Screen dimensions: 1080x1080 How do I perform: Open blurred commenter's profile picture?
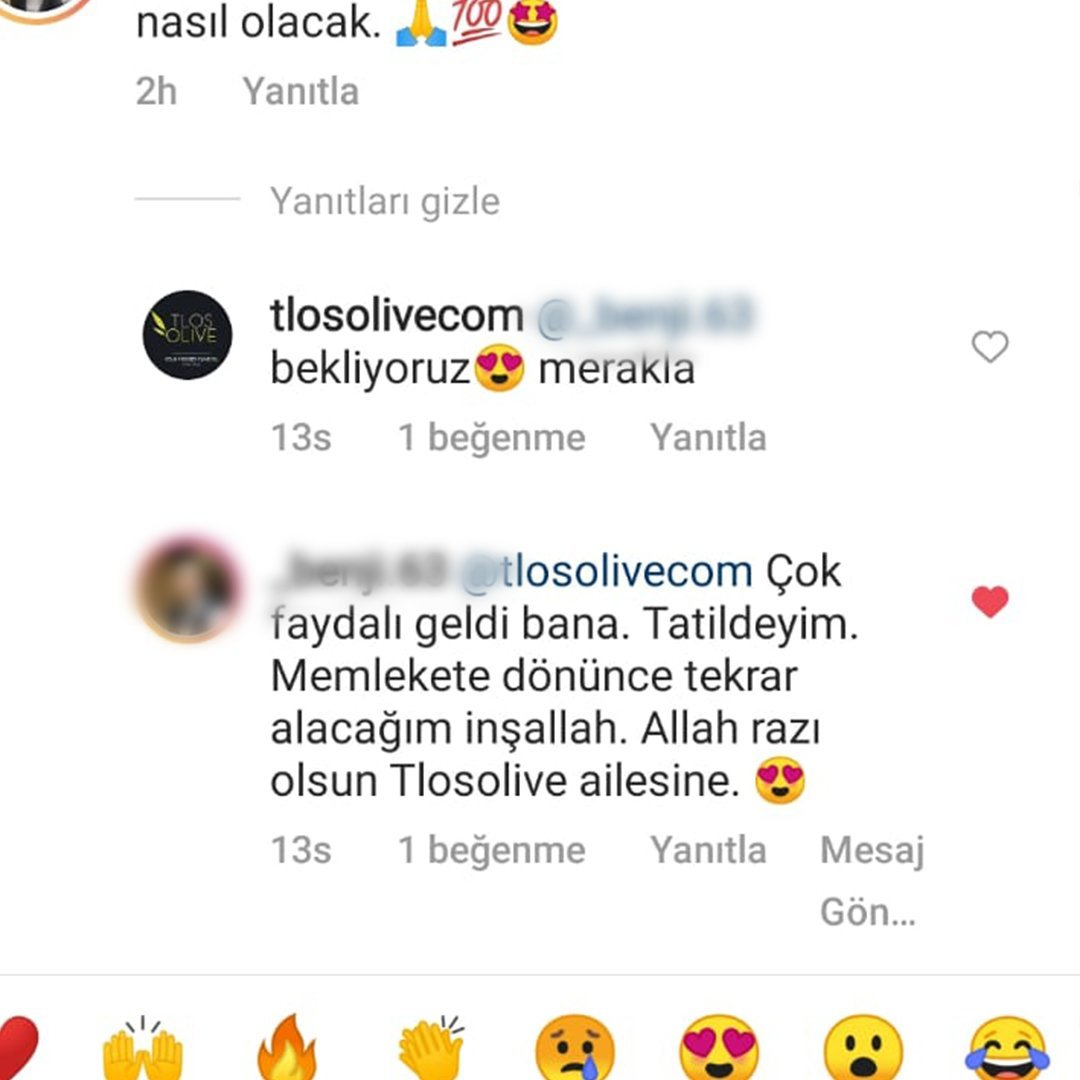coord(188,589)
